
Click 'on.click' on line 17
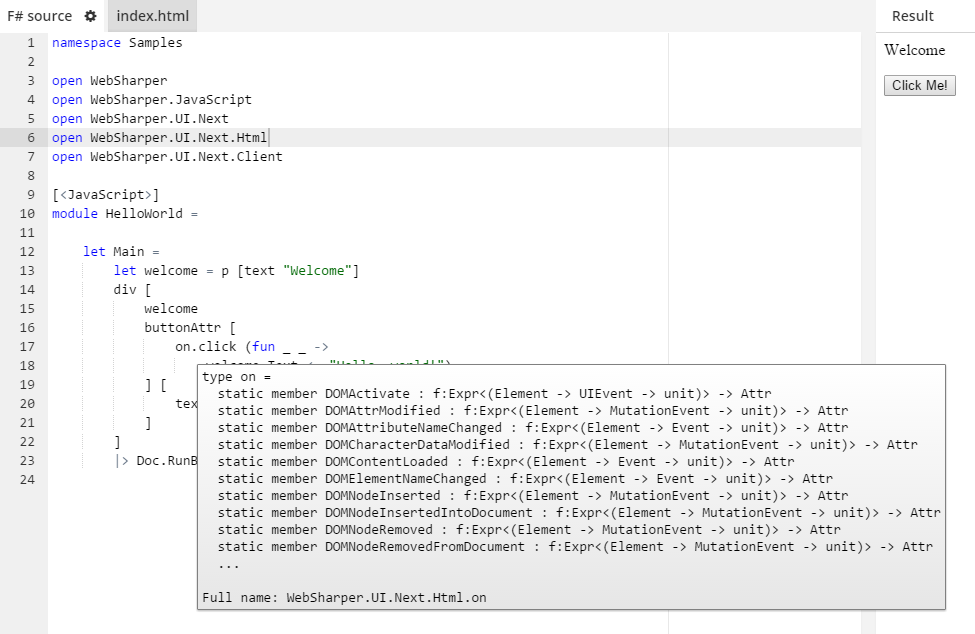[x=206, y=347]
